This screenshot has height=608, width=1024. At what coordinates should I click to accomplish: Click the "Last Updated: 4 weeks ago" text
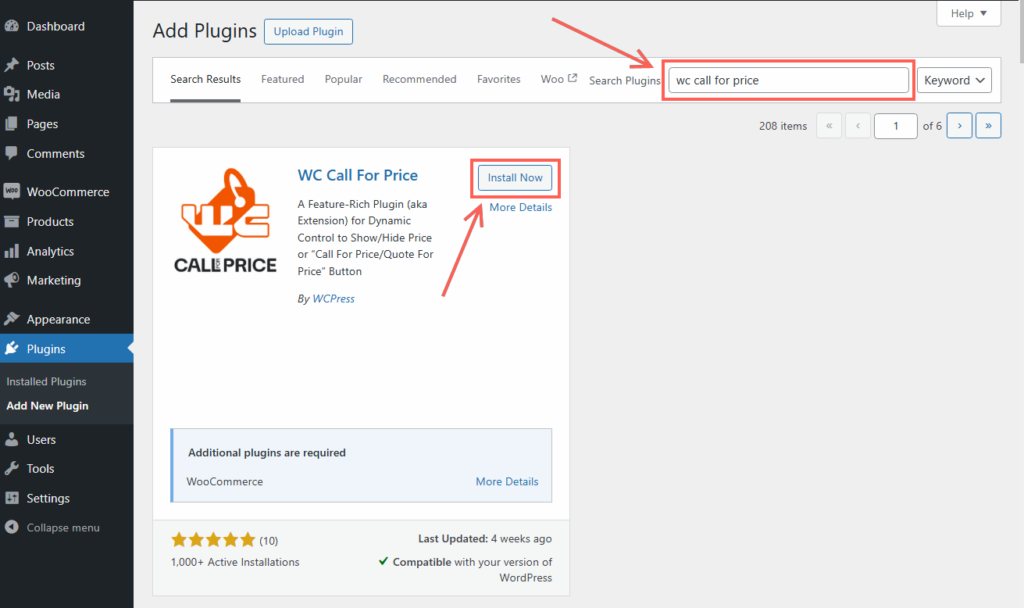(485, 539)
